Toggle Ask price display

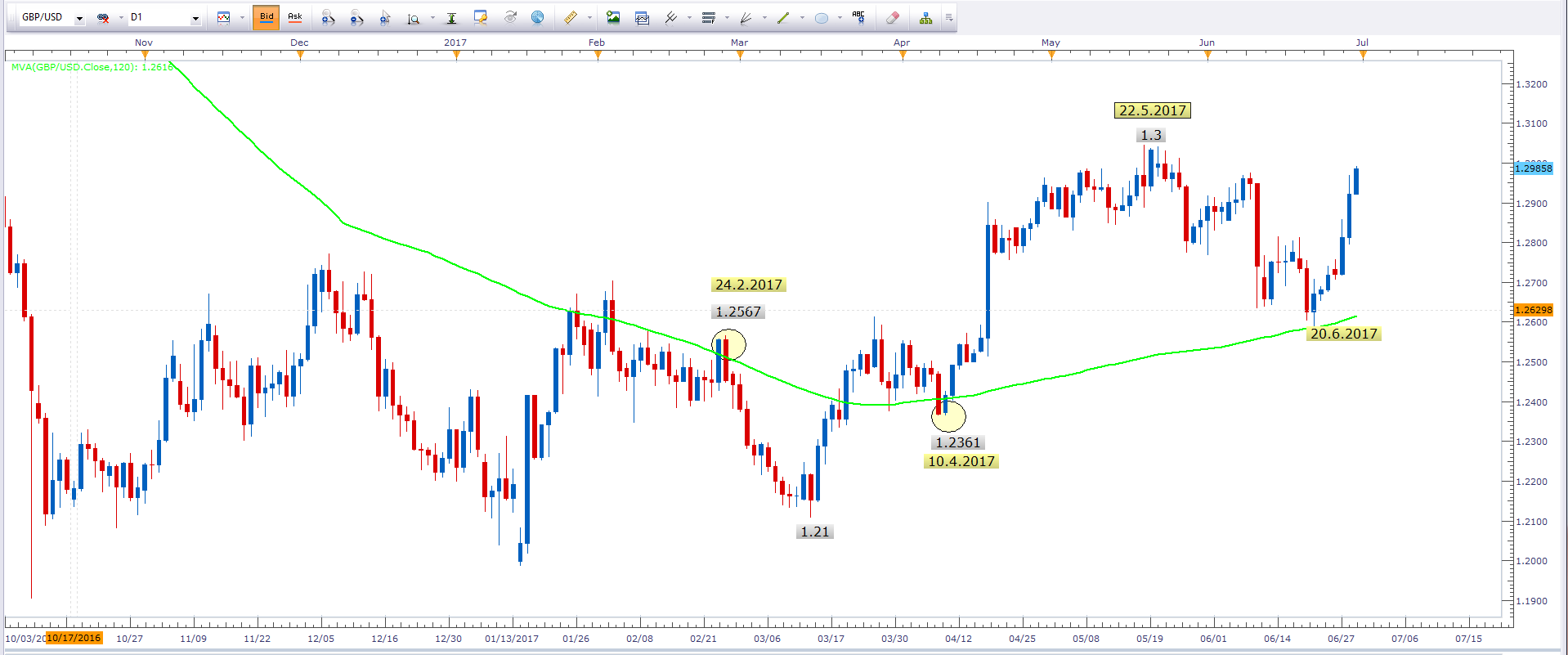(295, 17)
